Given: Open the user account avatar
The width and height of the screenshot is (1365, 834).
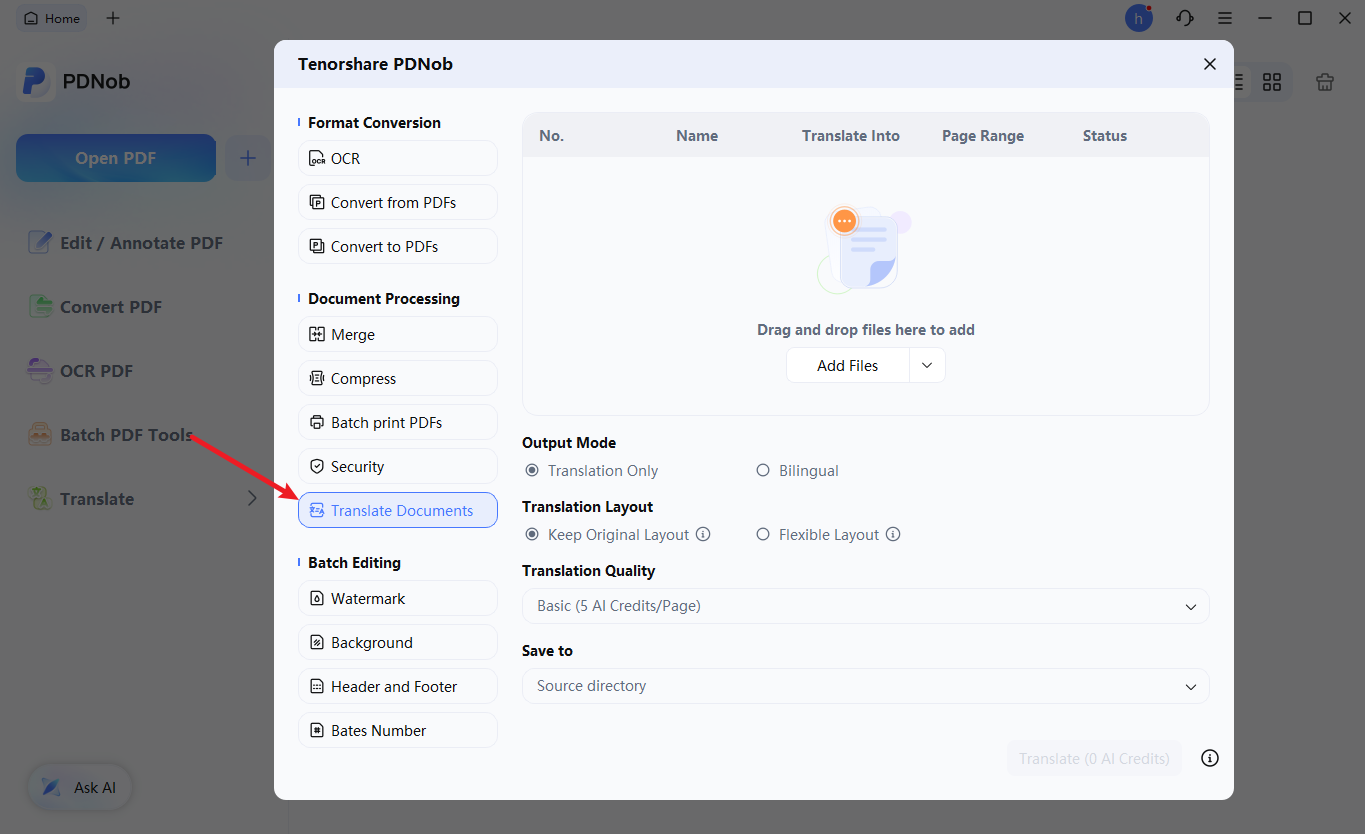Looking at the screenshot, I should [1139, 18].
